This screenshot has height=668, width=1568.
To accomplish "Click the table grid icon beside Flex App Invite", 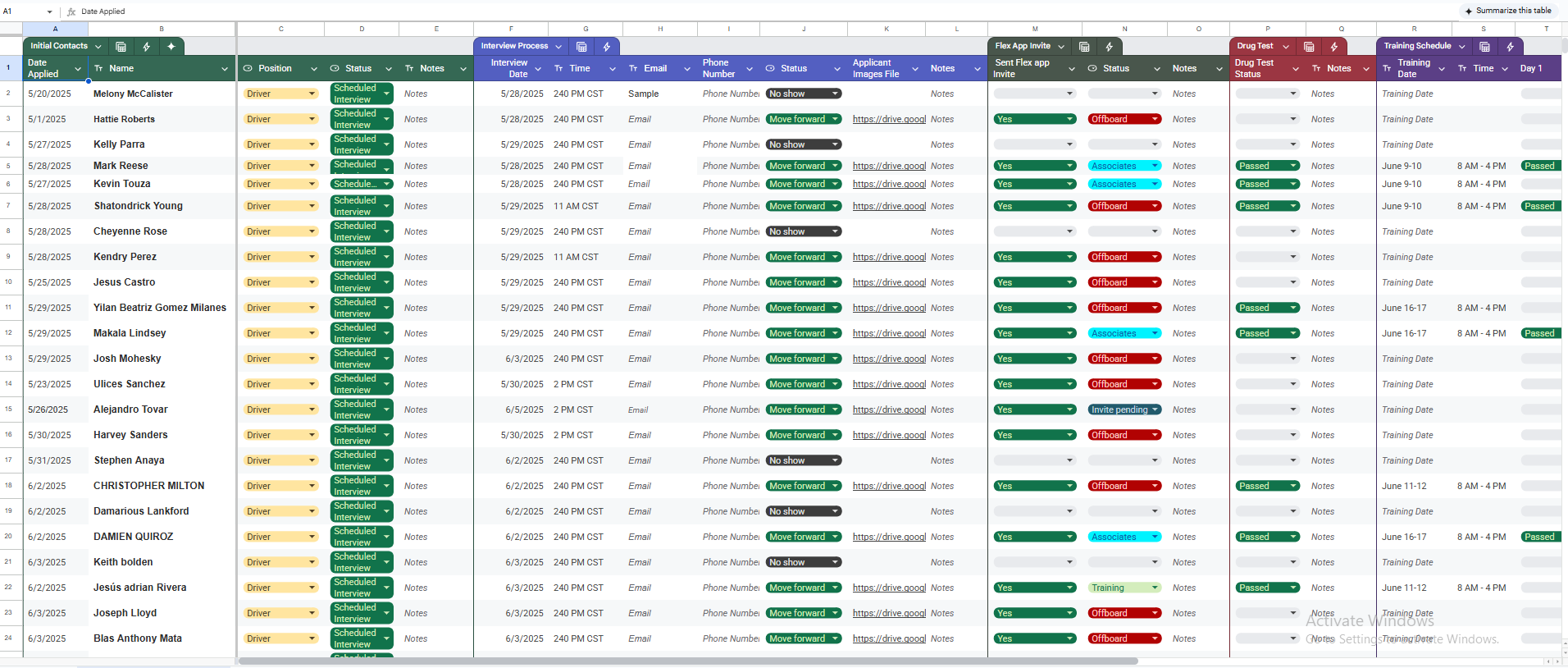I will tap(1084, 47).
